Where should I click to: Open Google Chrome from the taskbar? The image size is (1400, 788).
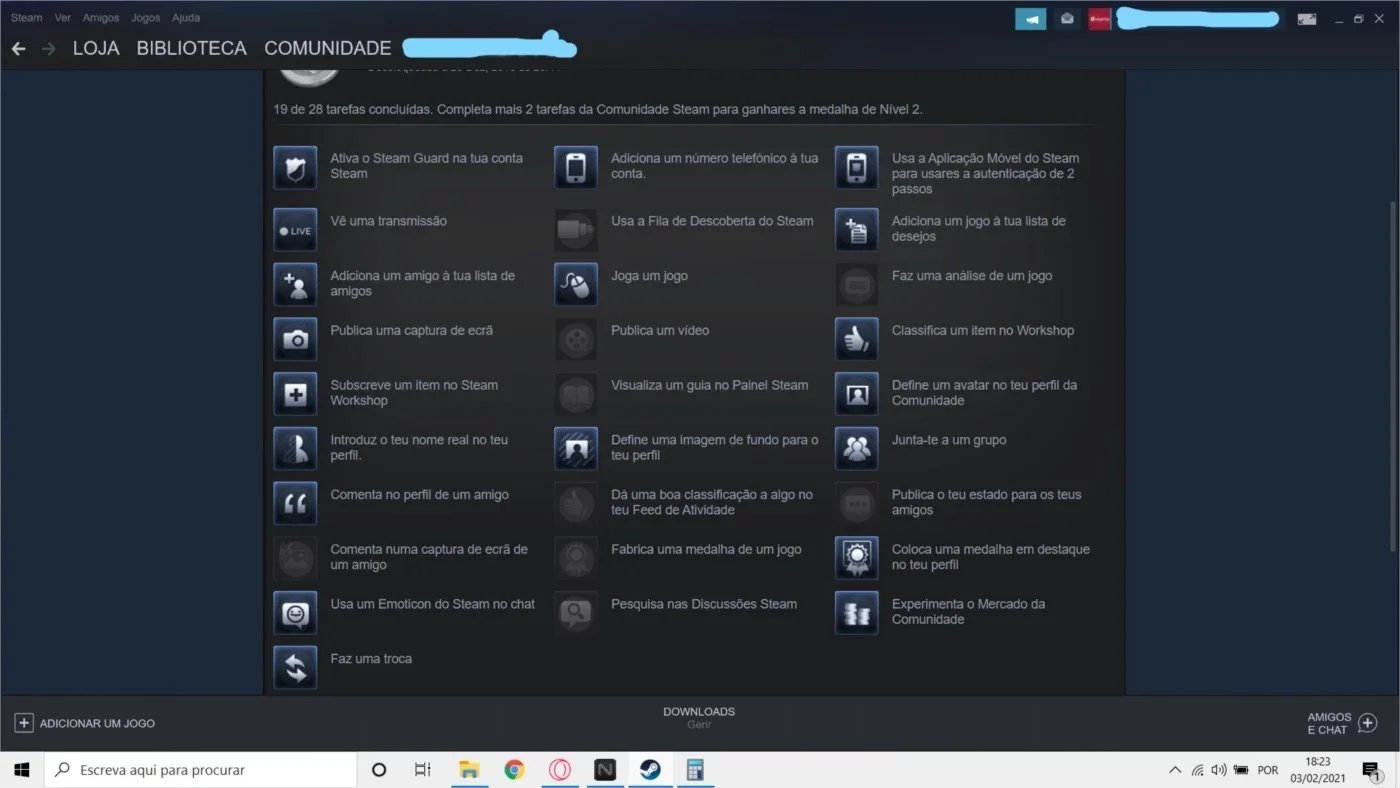coord(514,770)
